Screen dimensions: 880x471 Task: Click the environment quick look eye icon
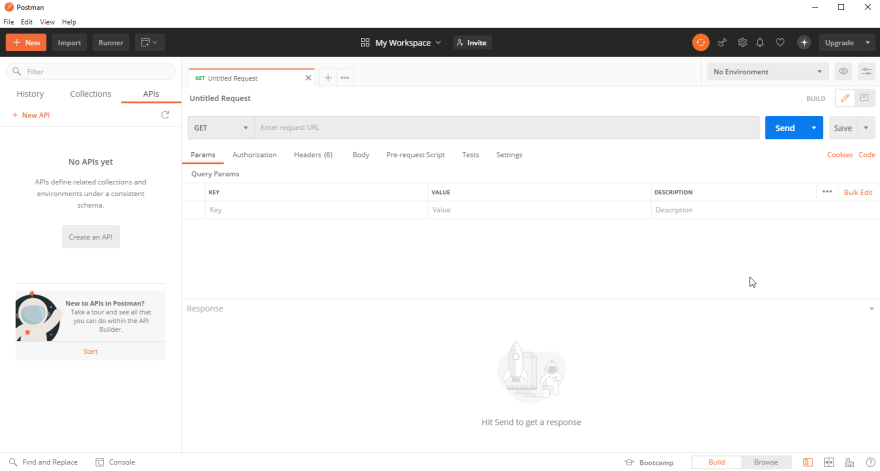click(x=843, y=71)
